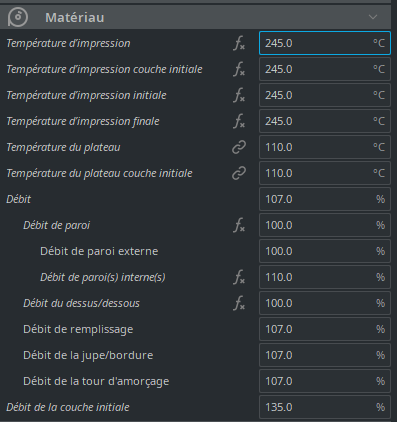This screenshot has width=397, height=422.
Task: Click the Débit de la tour d'amorçage field
Action: coord(325,381)
